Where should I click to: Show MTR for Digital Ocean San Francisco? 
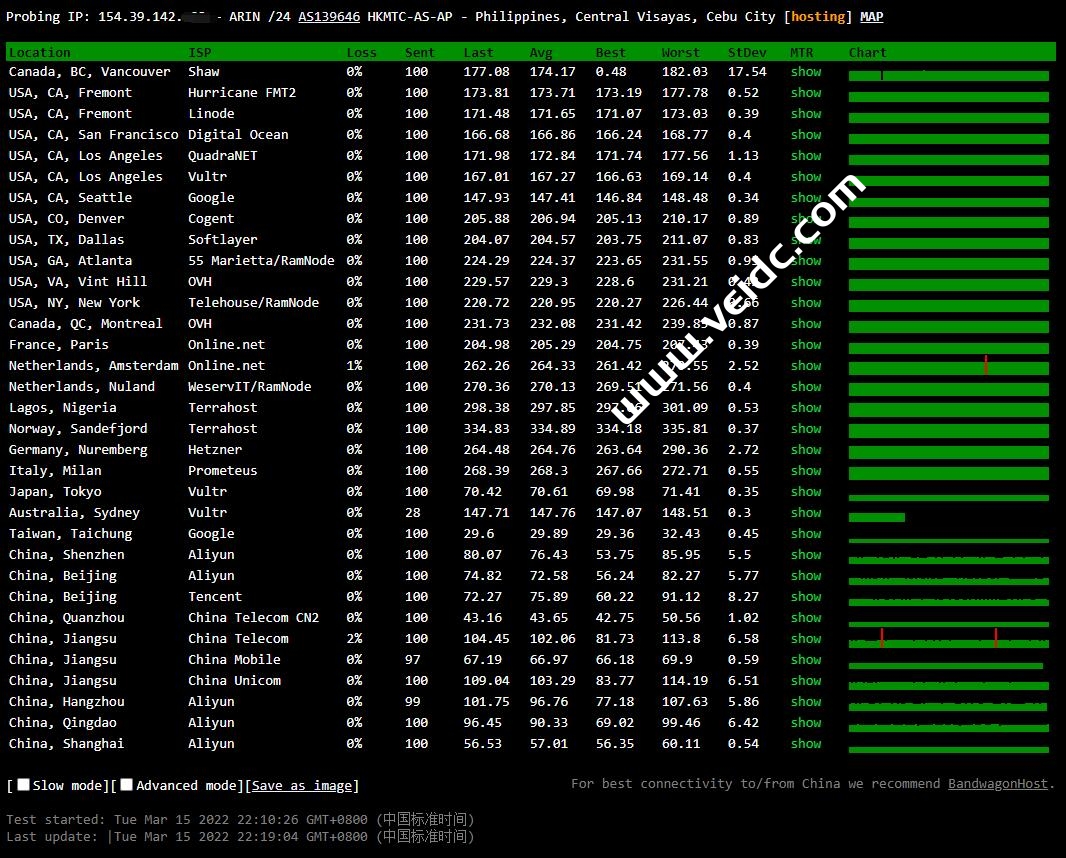click(x=806, y=135)
